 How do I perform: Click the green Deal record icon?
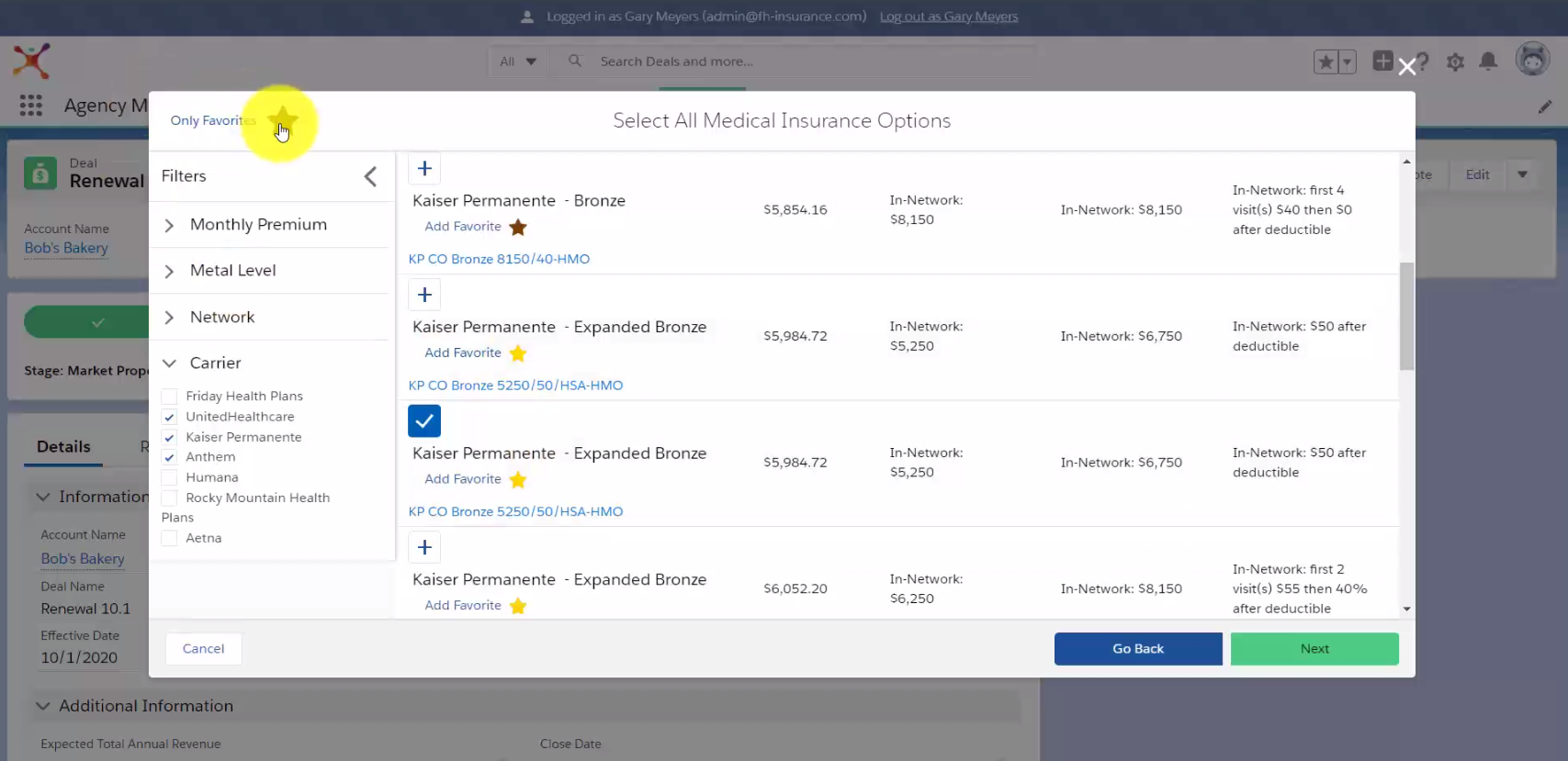pos(40,173)
